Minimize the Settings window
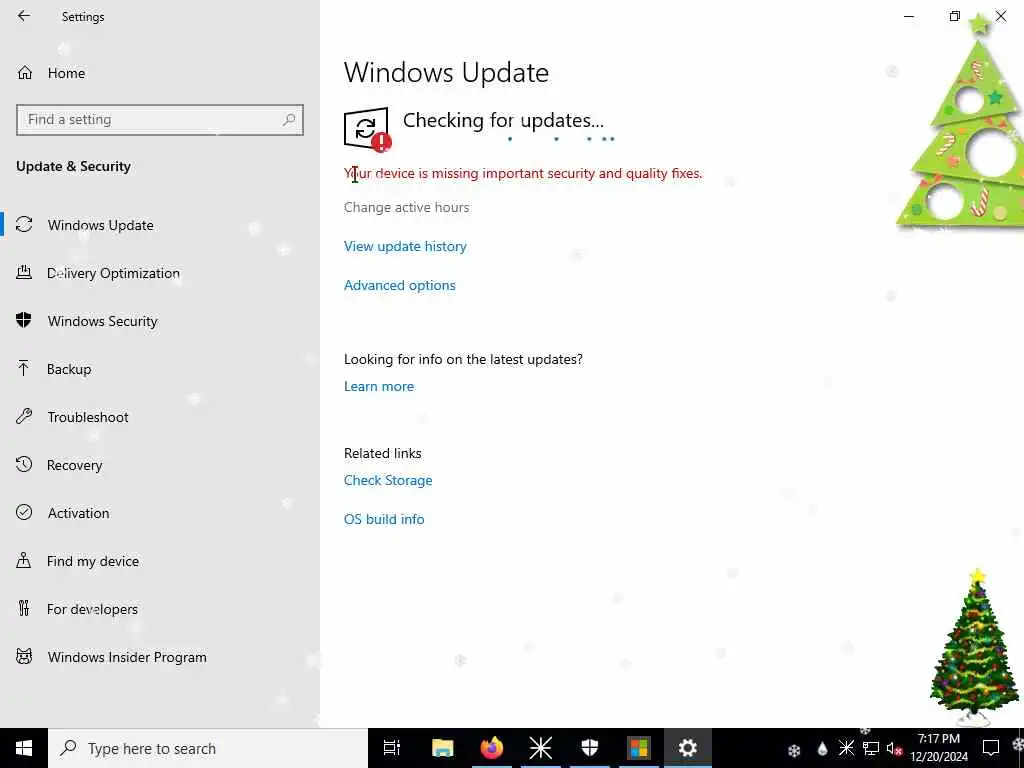Image resolution: width=1024 pixels, height=768 pixels. tap(909, 16)
